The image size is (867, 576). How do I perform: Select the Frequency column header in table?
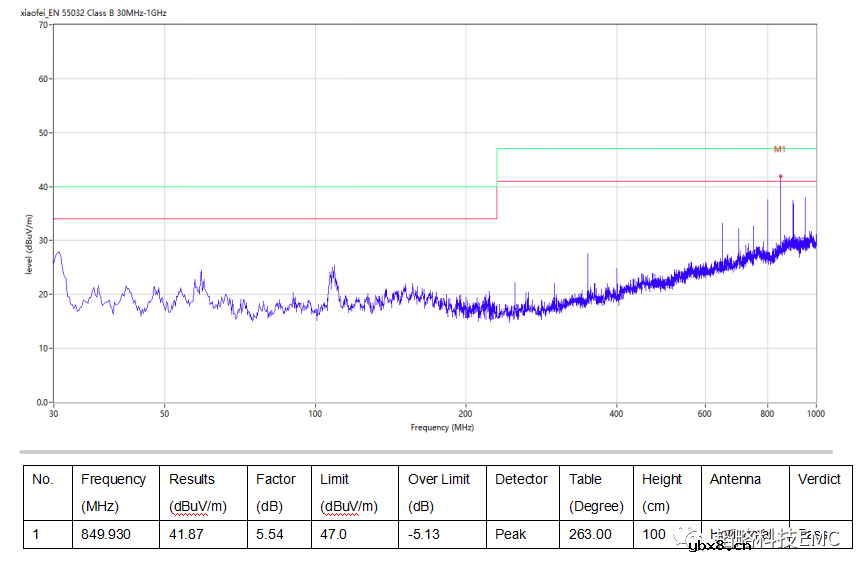pos(113,480)
